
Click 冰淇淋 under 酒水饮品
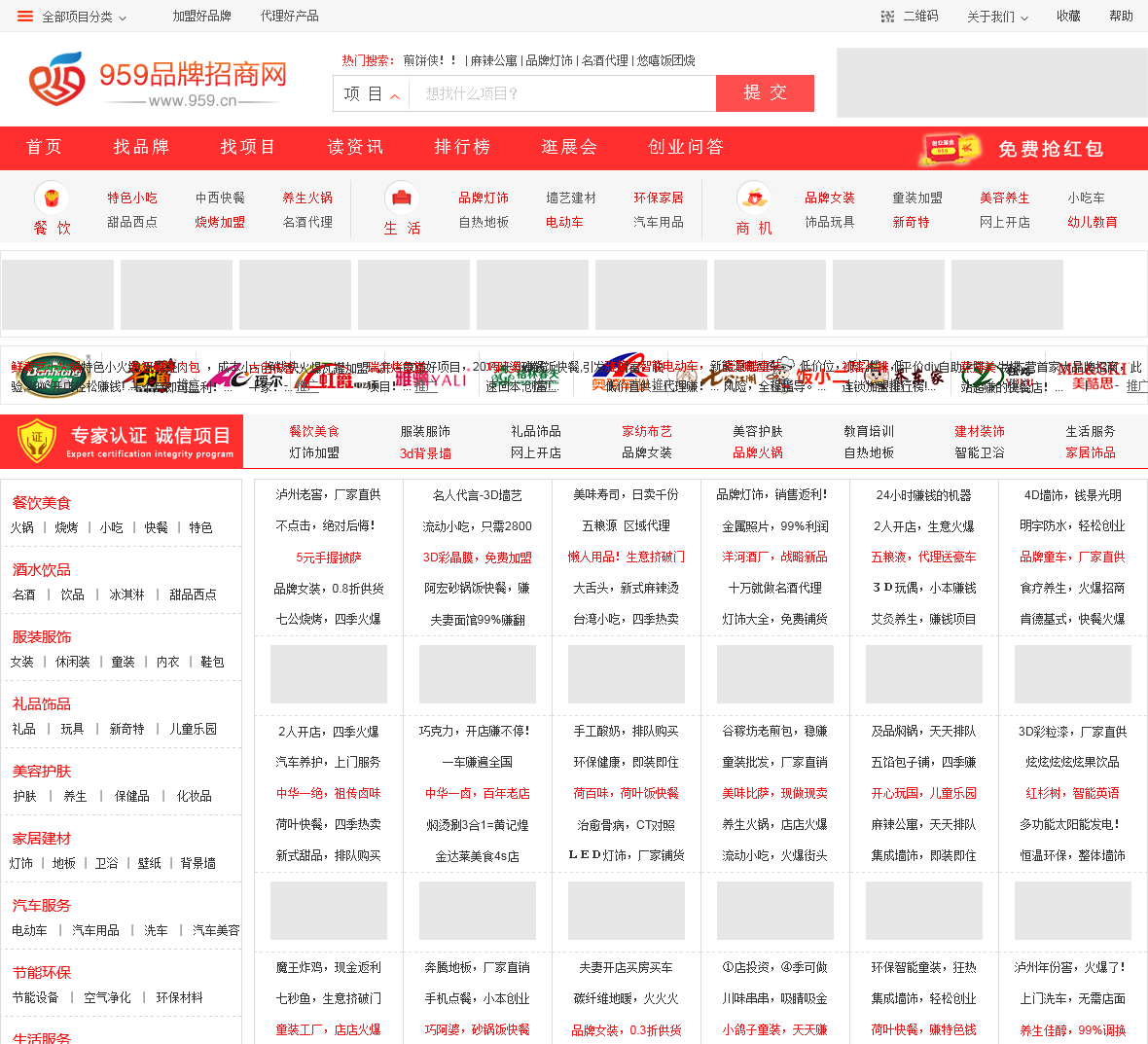(127, 594)
